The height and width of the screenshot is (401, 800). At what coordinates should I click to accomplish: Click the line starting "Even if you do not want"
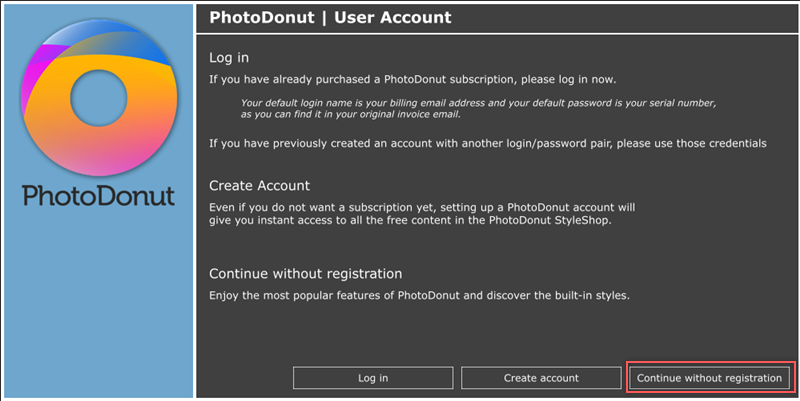(423, 207)
